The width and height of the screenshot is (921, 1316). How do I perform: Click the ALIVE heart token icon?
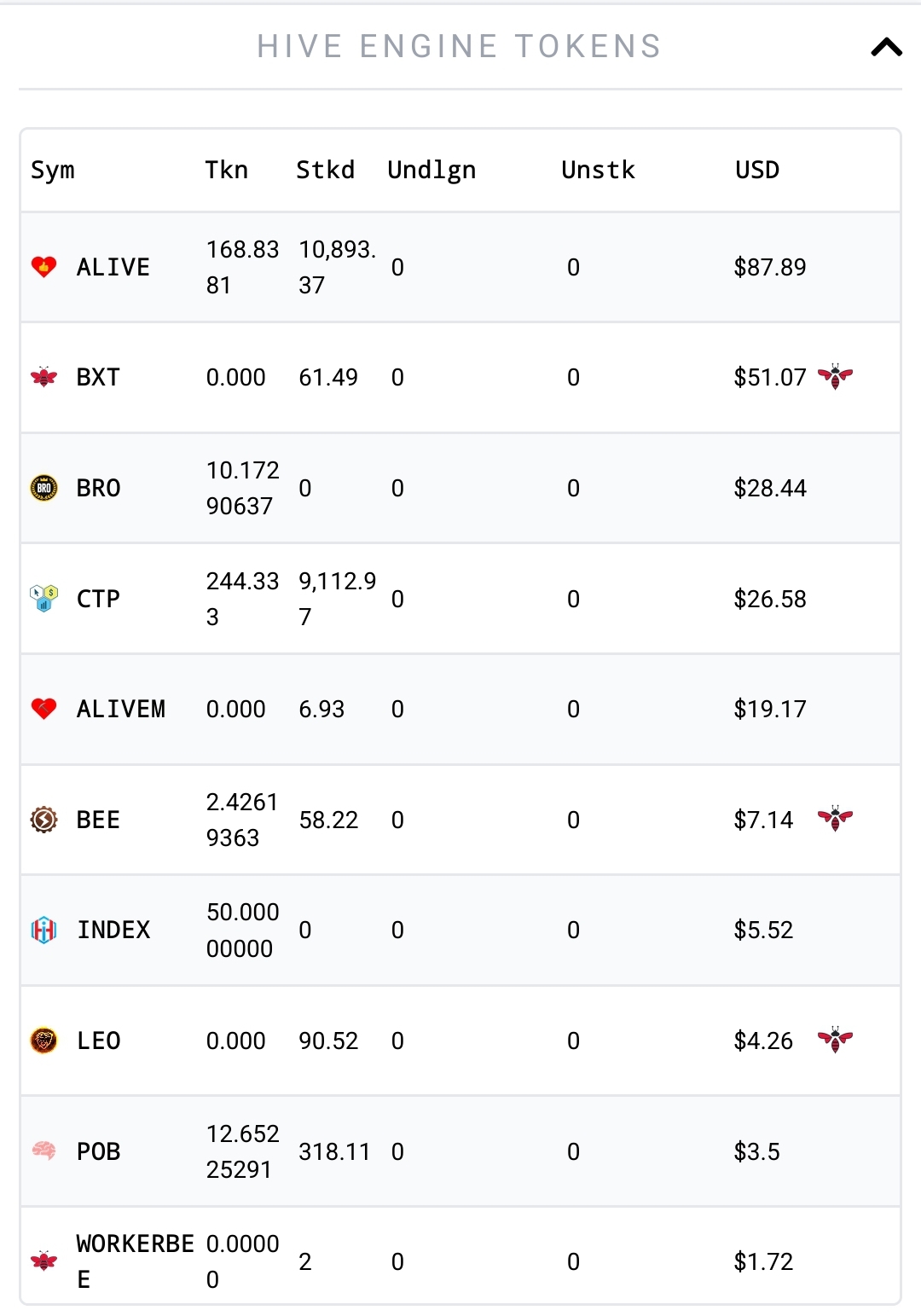click(x=44, y=267)
